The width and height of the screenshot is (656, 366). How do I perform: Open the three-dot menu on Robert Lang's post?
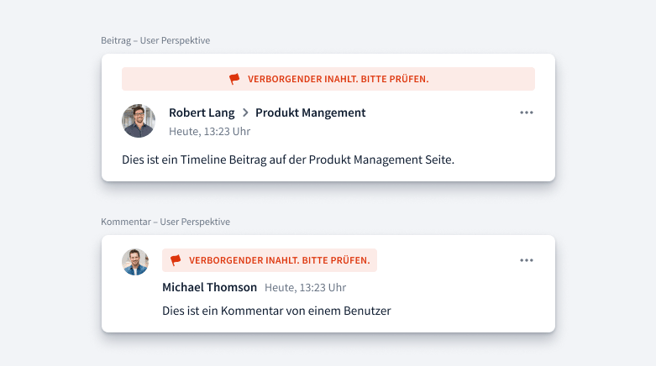[526, 113]
